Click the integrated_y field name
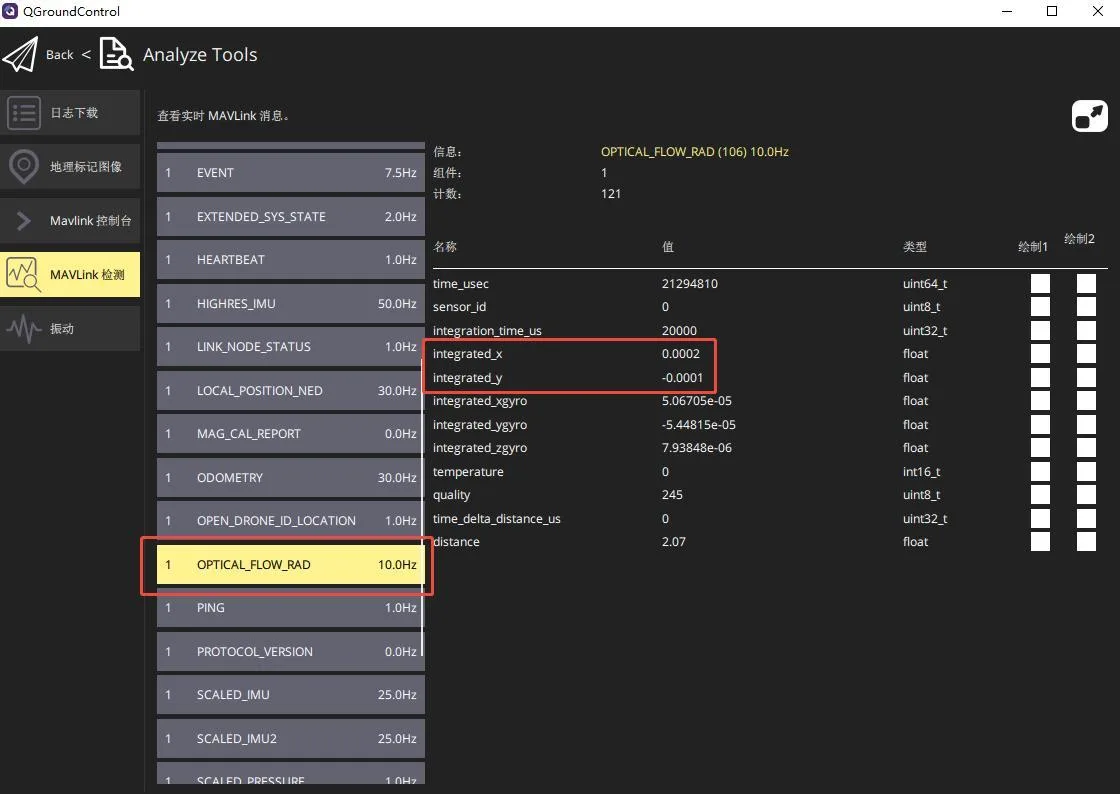 tap(467, 378)
